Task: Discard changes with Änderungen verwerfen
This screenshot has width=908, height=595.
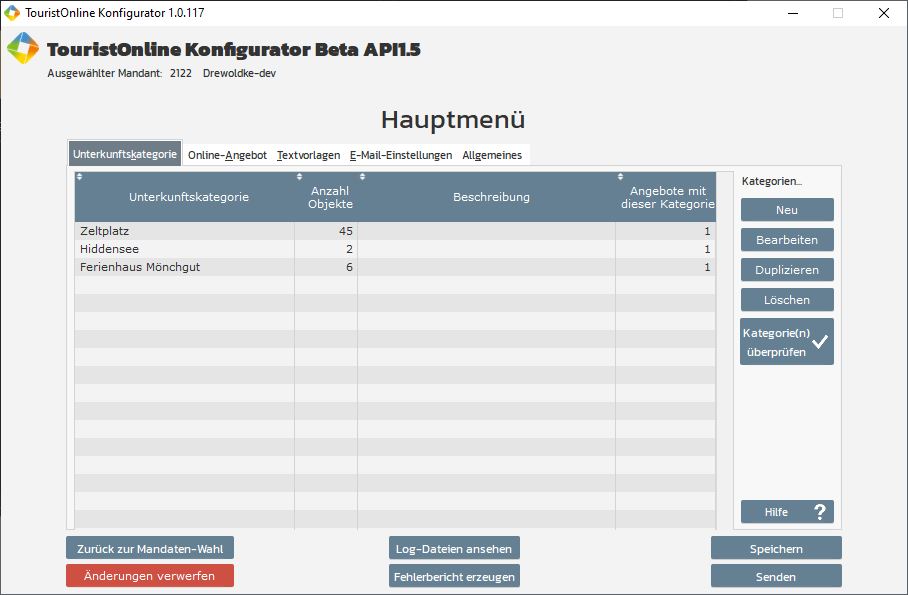Action: 150,576
